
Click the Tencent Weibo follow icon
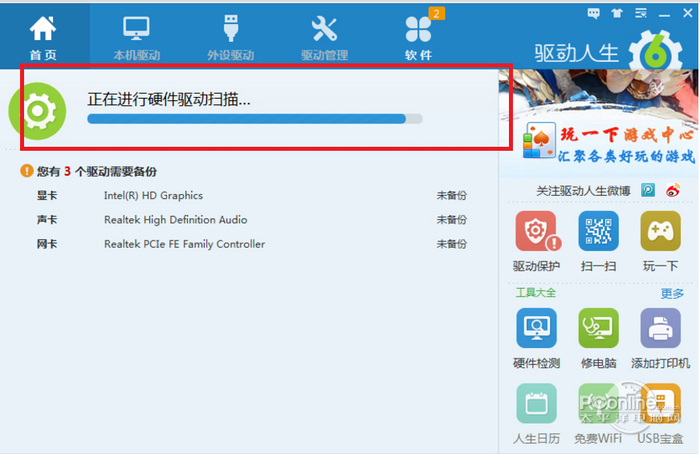pyautogui.click(x=648, y=190)
